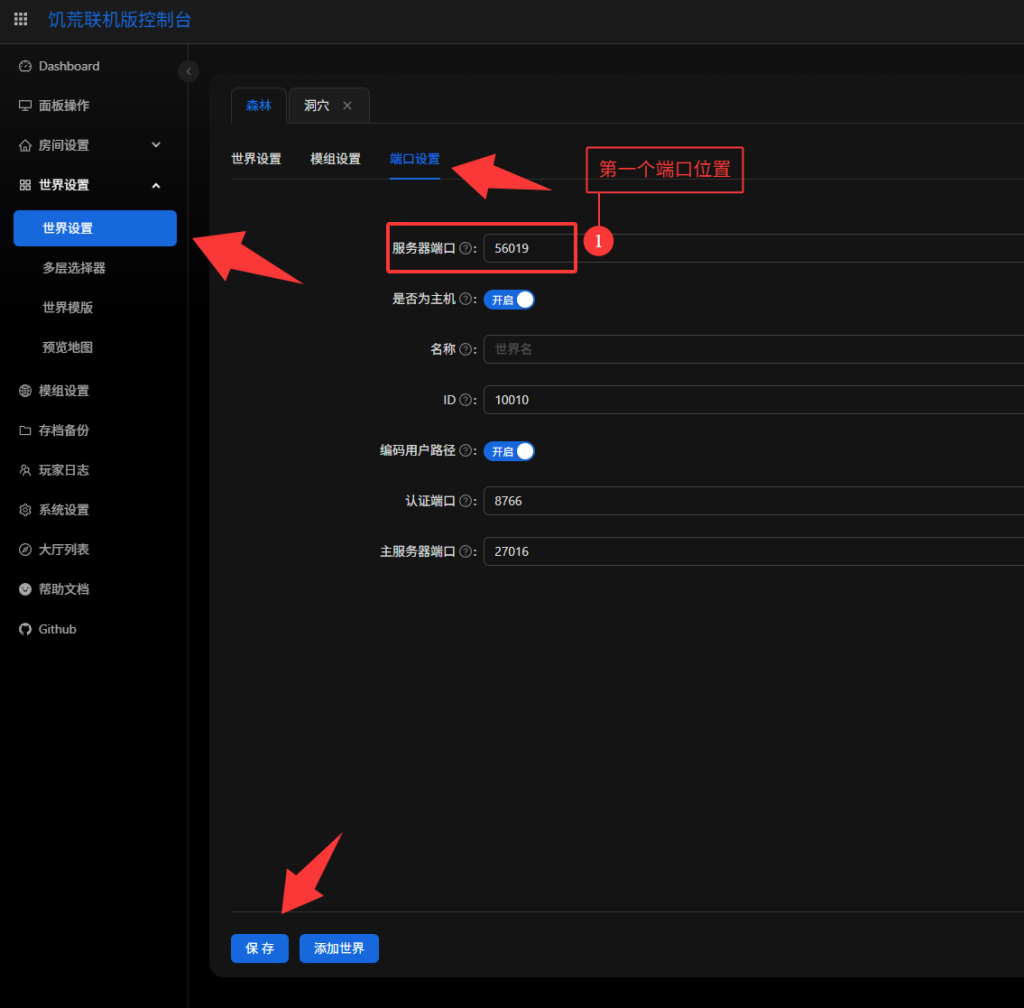
Task: Collapse the sidebar with the arrow button
Action: tap(188, 71)
